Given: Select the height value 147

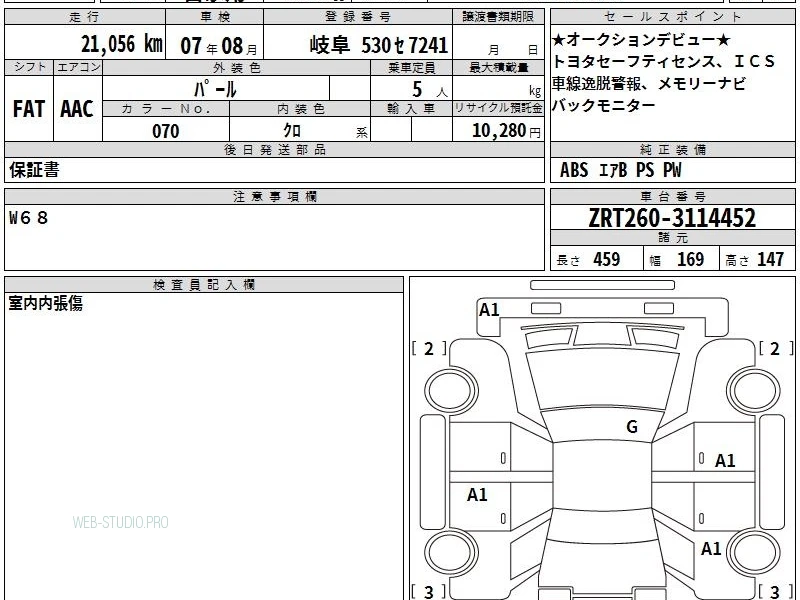Looking at the screenshot, I should (770, 259).
